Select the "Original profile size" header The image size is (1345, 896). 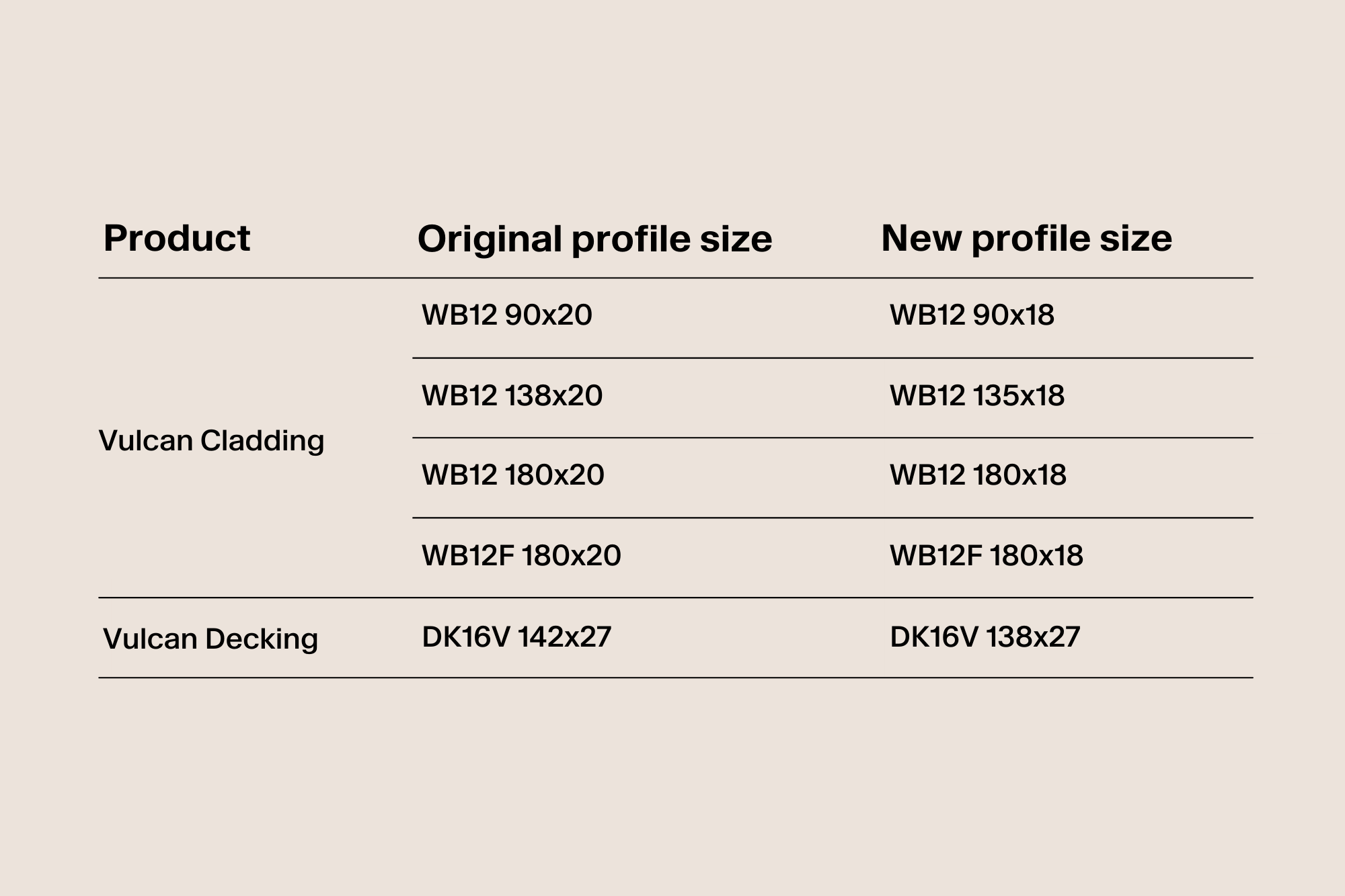tap(594, 239)
